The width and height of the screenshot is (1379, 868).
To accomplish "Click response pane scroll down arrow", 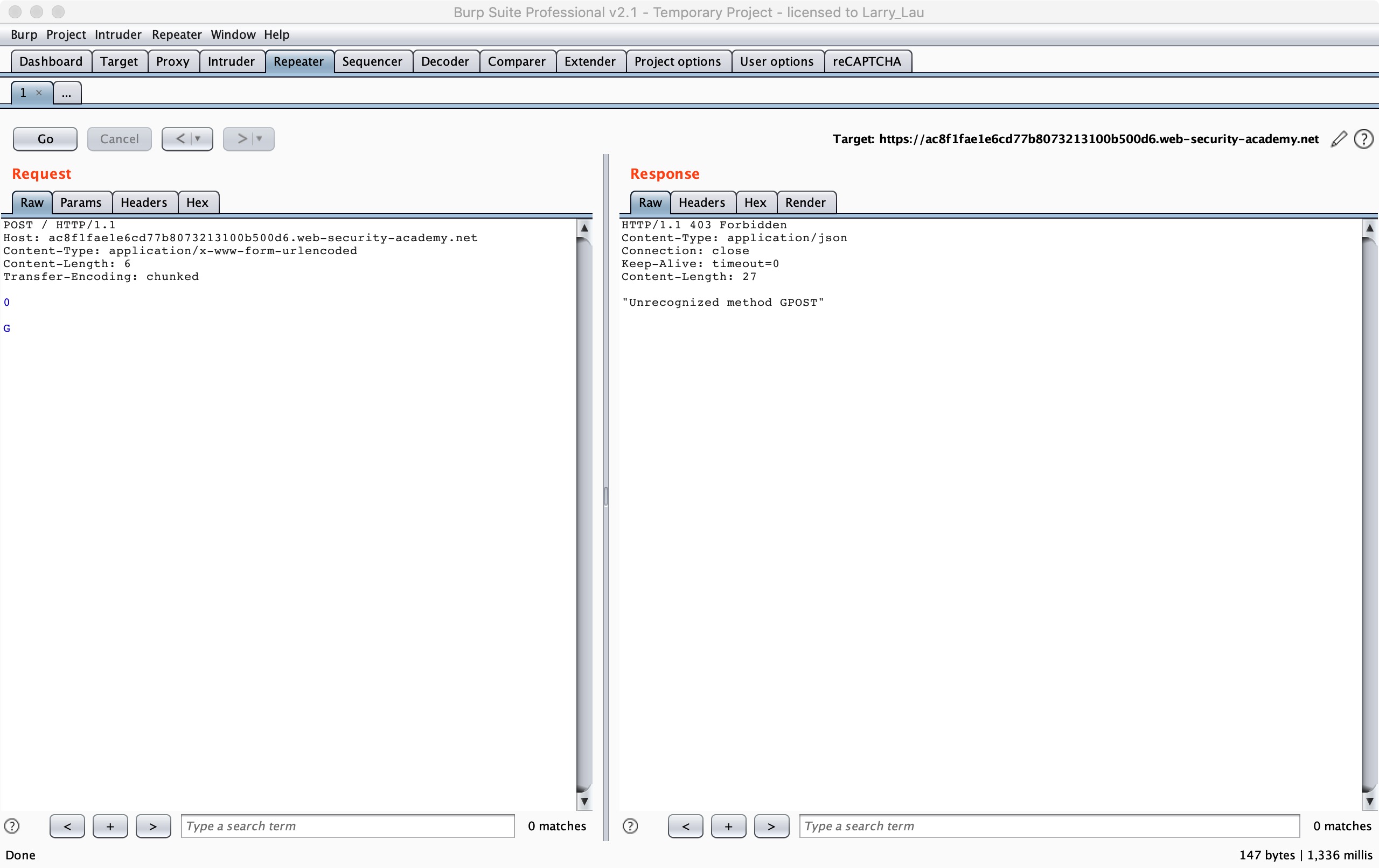I will point(1369,801).
